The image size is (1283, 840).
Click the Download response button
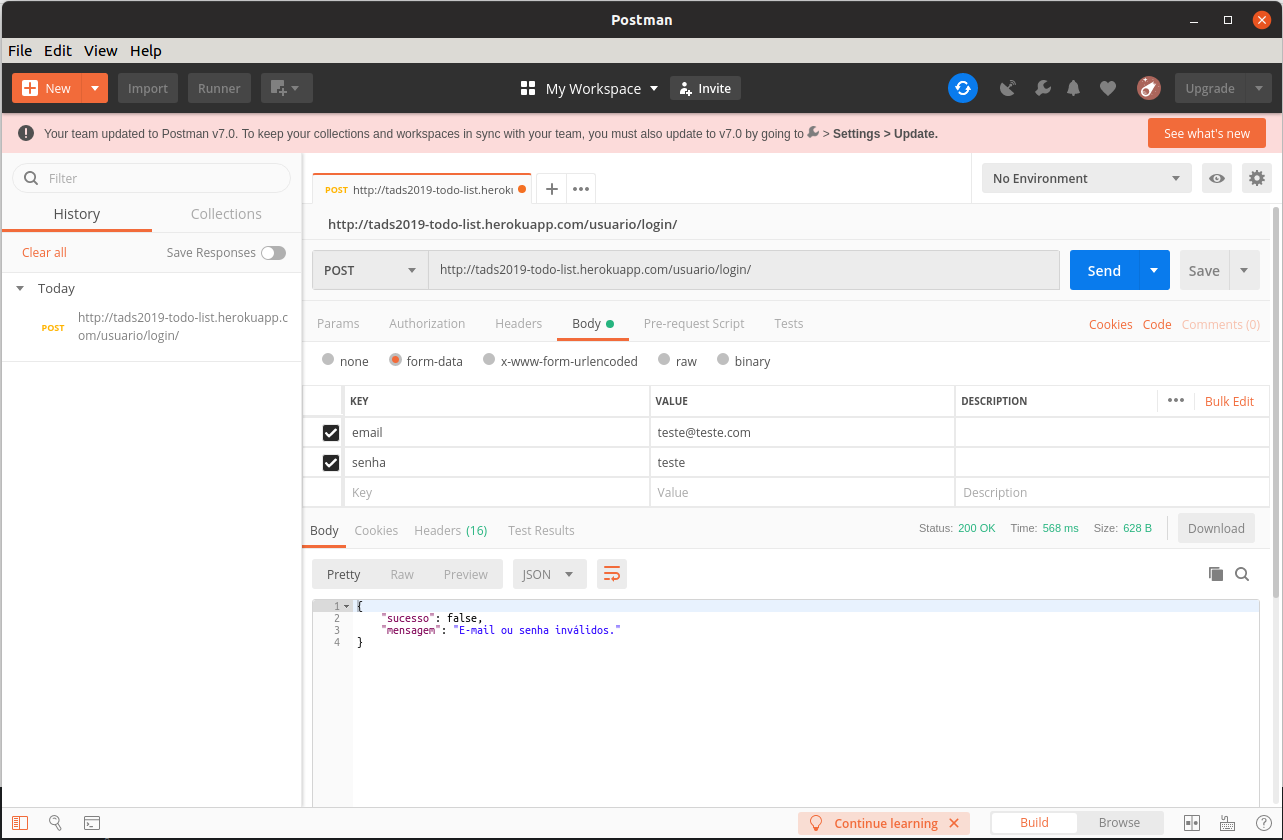point(1216,528)
